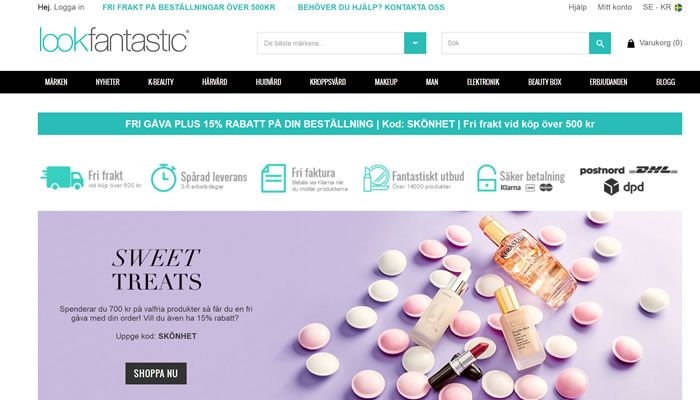The height and width of the screenshot is (400, 700).
Task: Open the SE - KR currency selector
Action: click(x=656, y=7)
